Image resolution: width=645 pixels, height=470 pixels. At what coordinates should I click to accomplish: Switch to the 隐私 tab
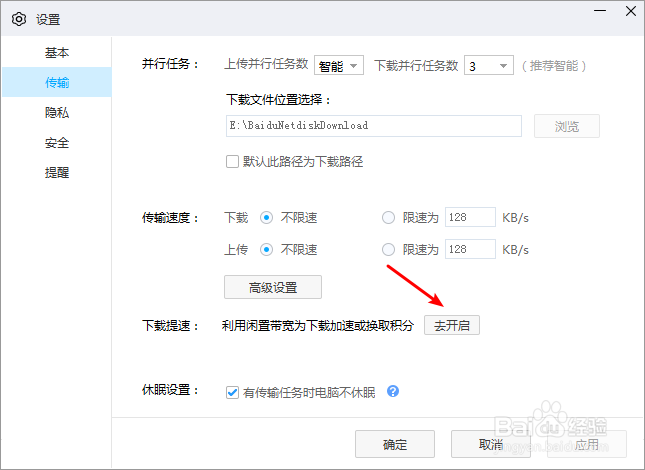click(x=57, y=112)
